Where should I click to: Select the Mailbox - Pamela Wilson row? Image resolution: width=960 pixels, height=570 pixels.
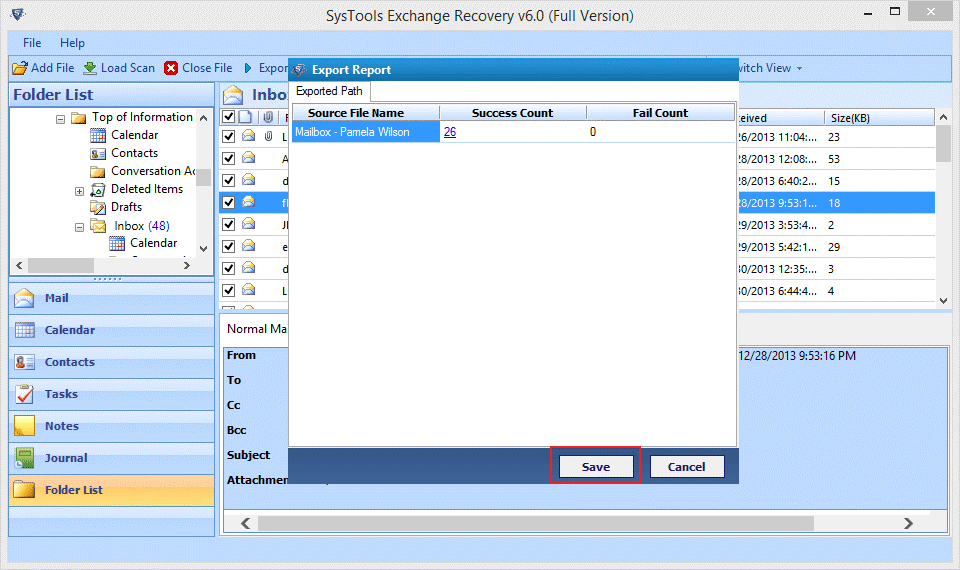pyautogui.click(x=513, y=132)
